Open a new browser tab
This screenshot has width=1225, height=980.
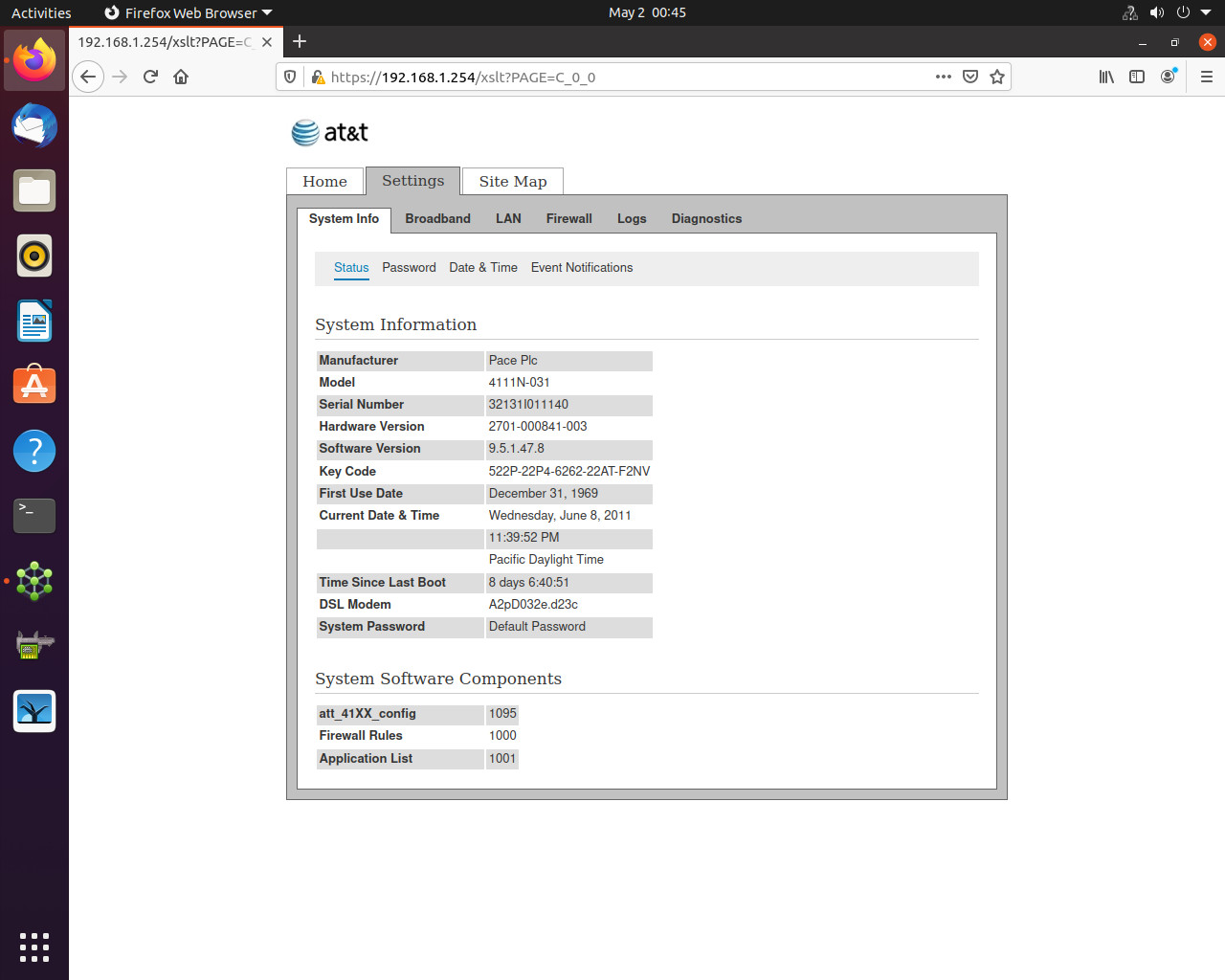click(300, 41)
